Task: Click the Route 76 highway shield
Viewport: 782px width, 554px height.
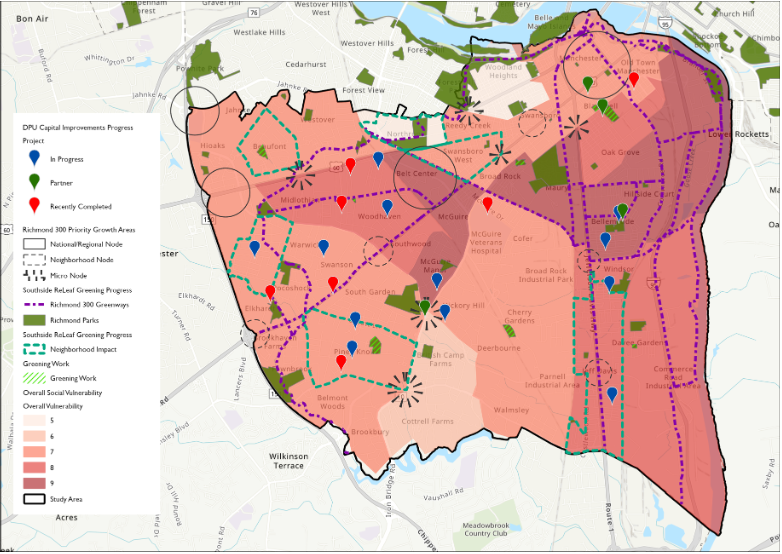Action: [253, 12]
